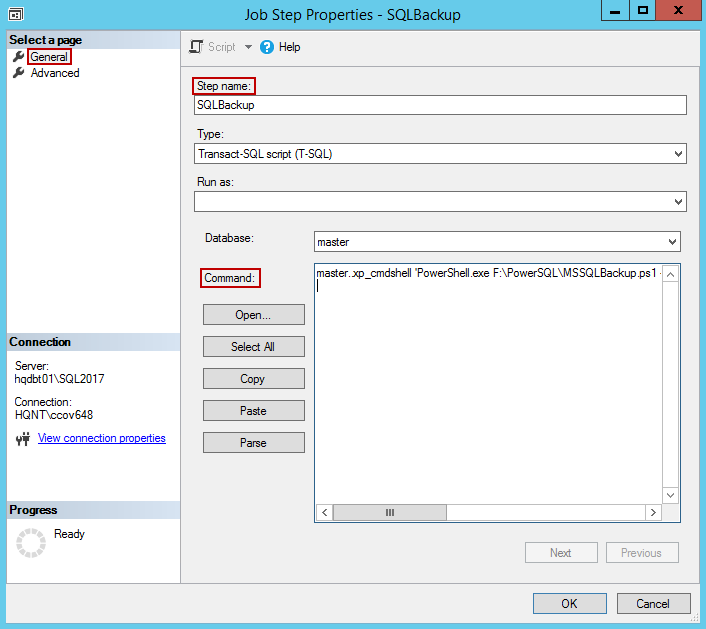Click the horizontal scrollbar left arrow

325,512
